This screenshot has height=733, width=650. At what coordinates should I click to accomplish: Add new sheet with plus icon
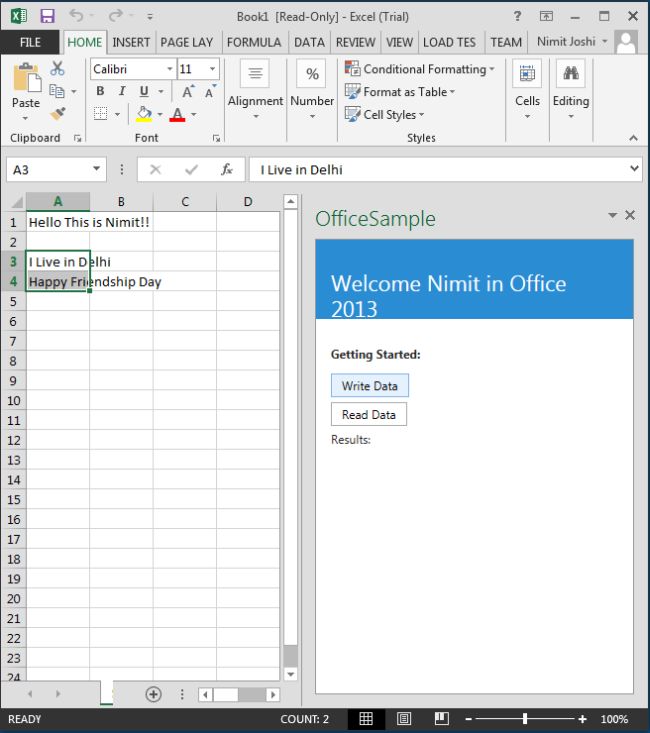tap(153, 694)
